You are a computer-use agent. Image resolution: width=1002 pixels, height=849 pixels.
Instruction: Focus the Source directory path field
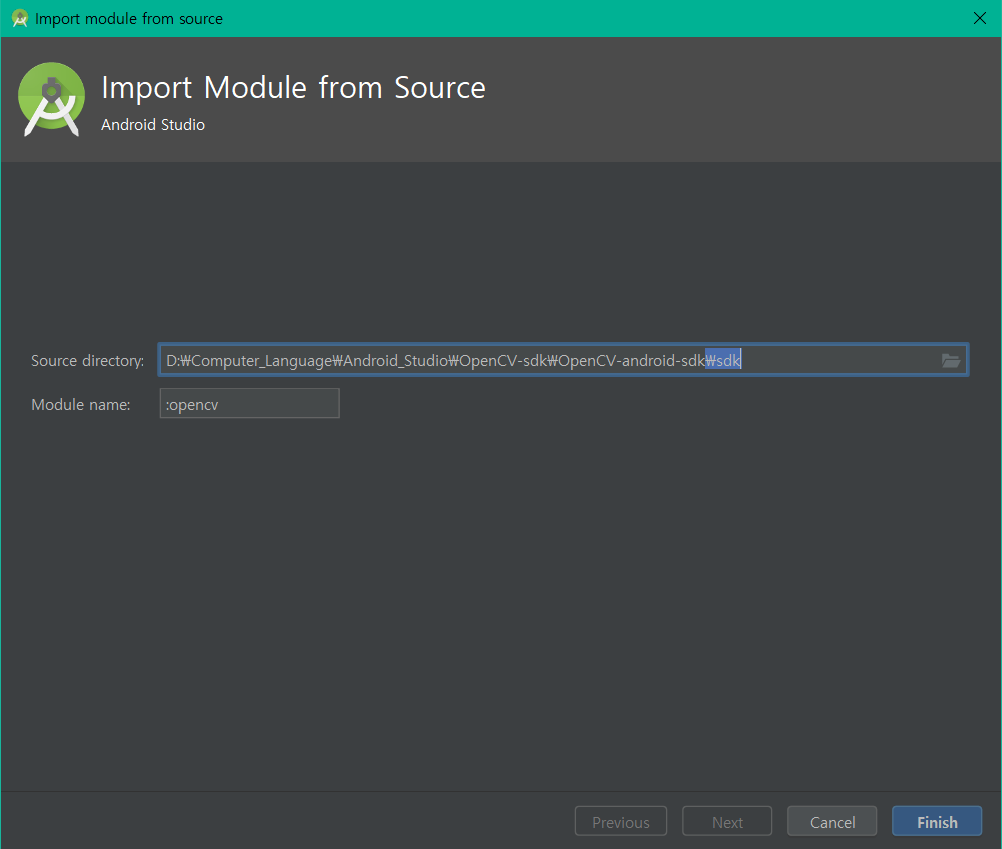(564, 360)
